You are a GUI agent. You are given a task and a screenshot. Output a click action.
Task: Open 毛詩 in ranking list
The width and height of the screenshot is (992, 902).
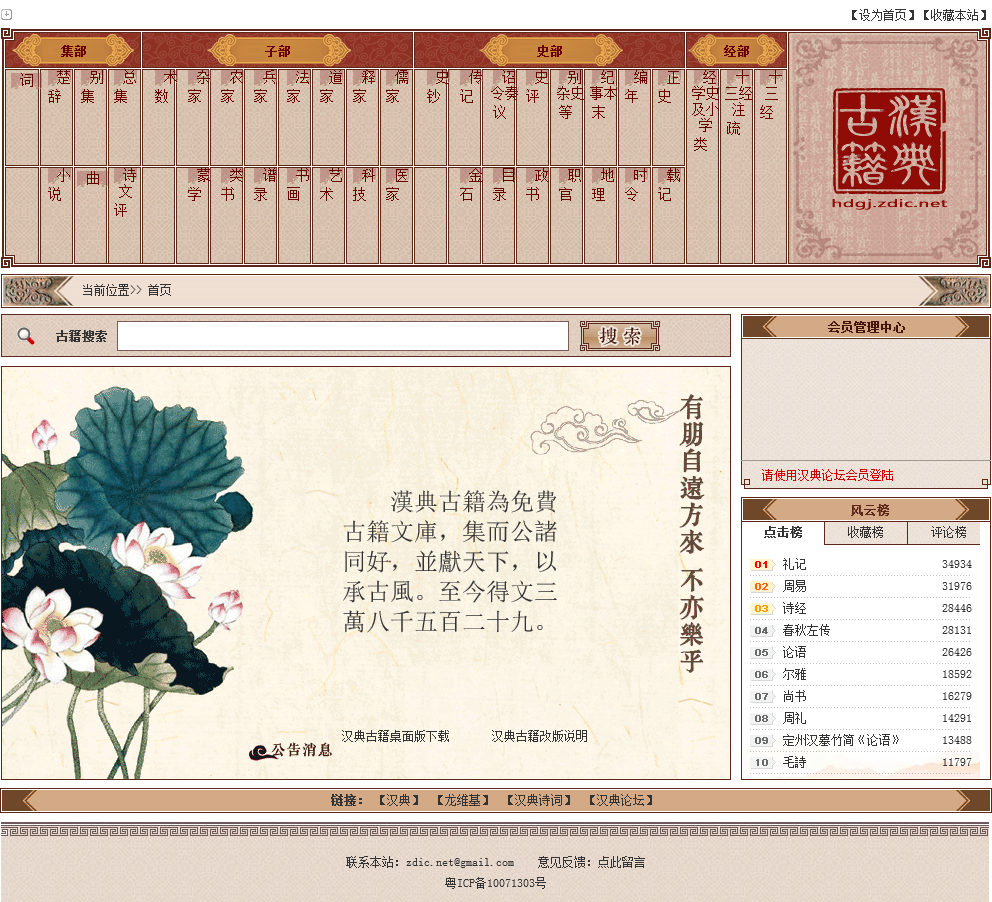point(794,762)
